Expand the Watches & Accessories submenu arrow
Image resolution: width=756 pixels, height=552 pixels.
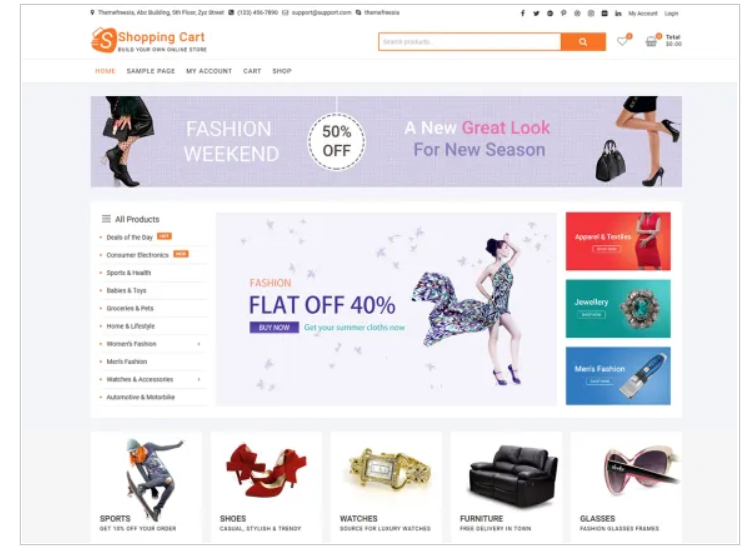point(199,379)
